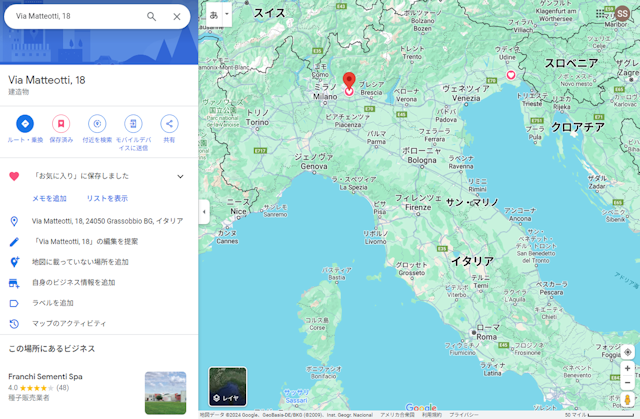Zoom out with the minus button
The height and width of the screenshot is (419, 640).
[627, 383]
